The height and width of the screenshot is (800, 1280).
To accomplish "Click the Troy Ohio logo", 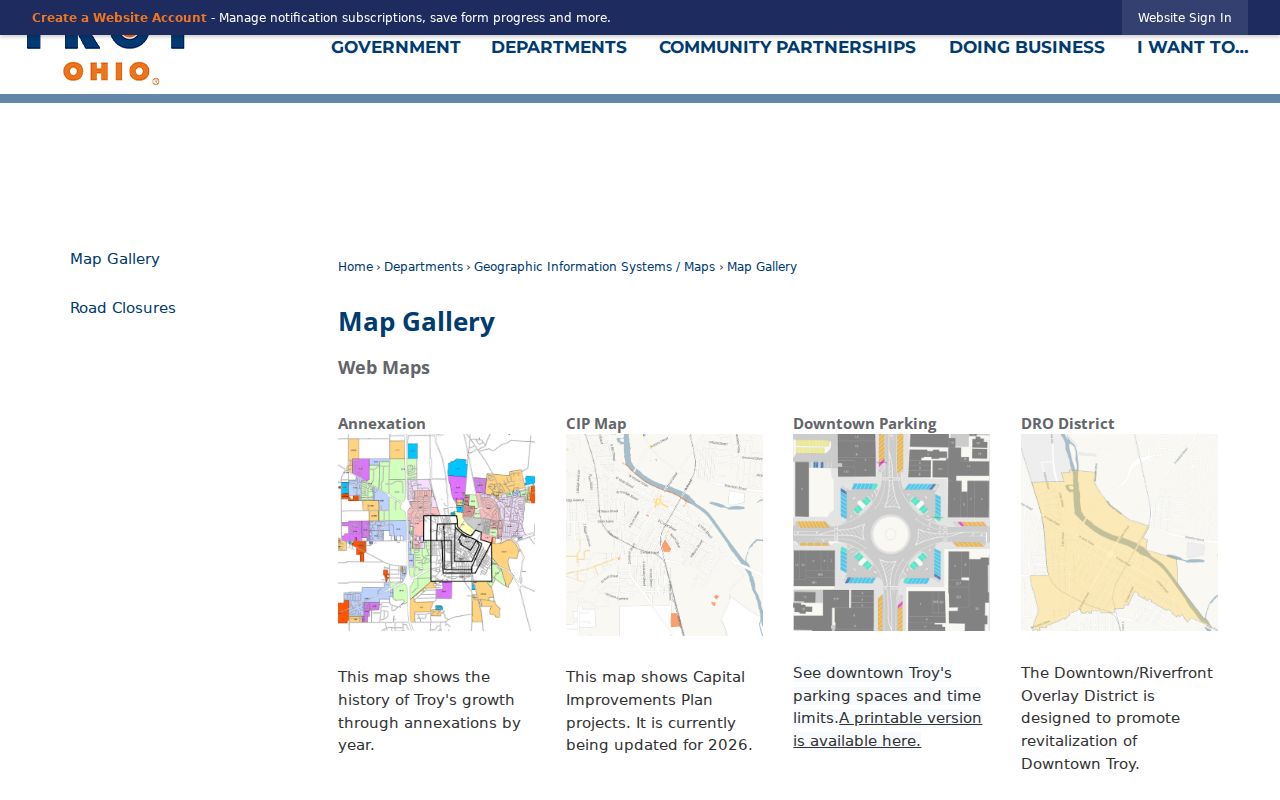I will point(108,62).
